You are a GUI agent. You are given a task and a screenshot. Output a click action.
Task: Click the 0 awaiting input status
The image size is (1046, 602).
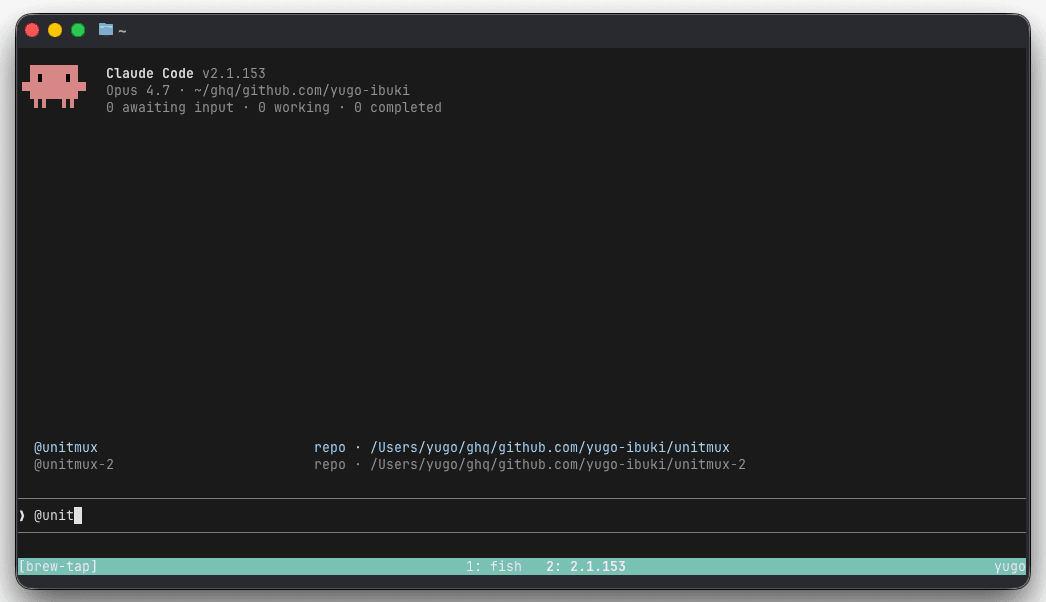169,107
